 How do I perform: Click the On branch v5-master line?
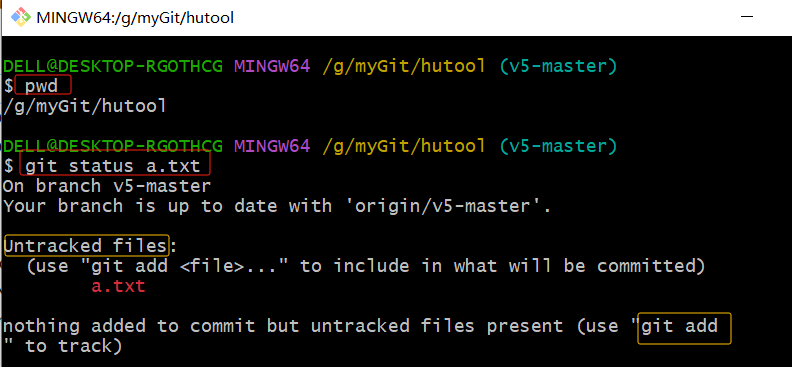pos(107,186)
